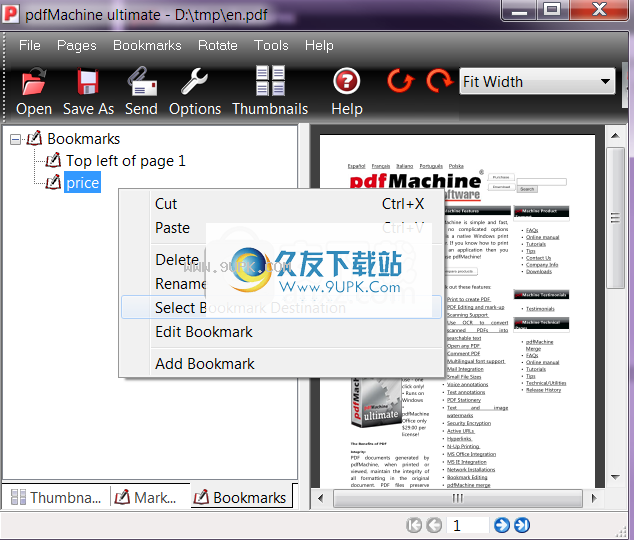
Task: Choose Add Bookmark from the context menu
Action: click(x=281, y=364)
